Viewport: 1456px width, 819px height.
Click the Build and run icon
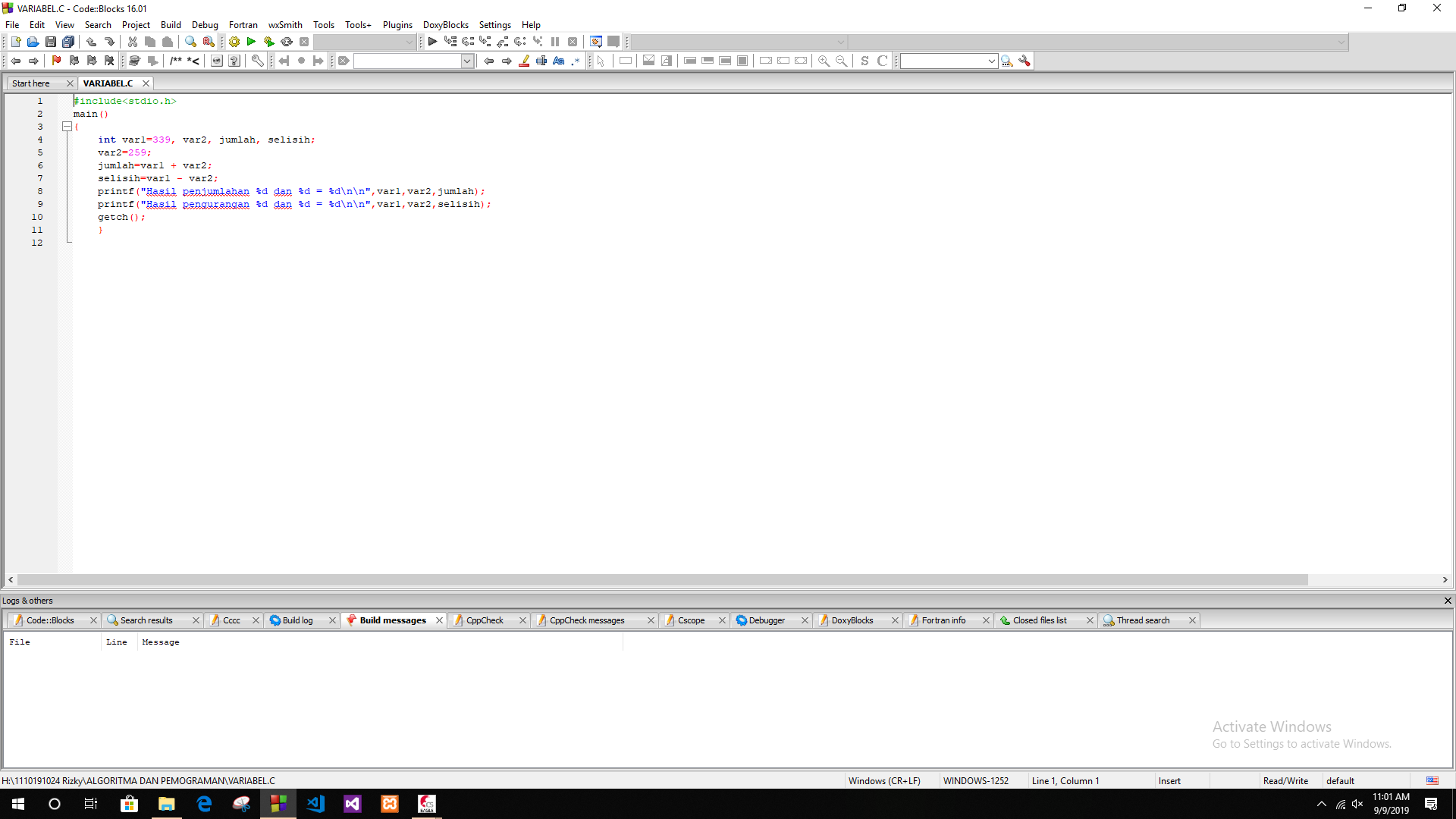click(268, 42)
